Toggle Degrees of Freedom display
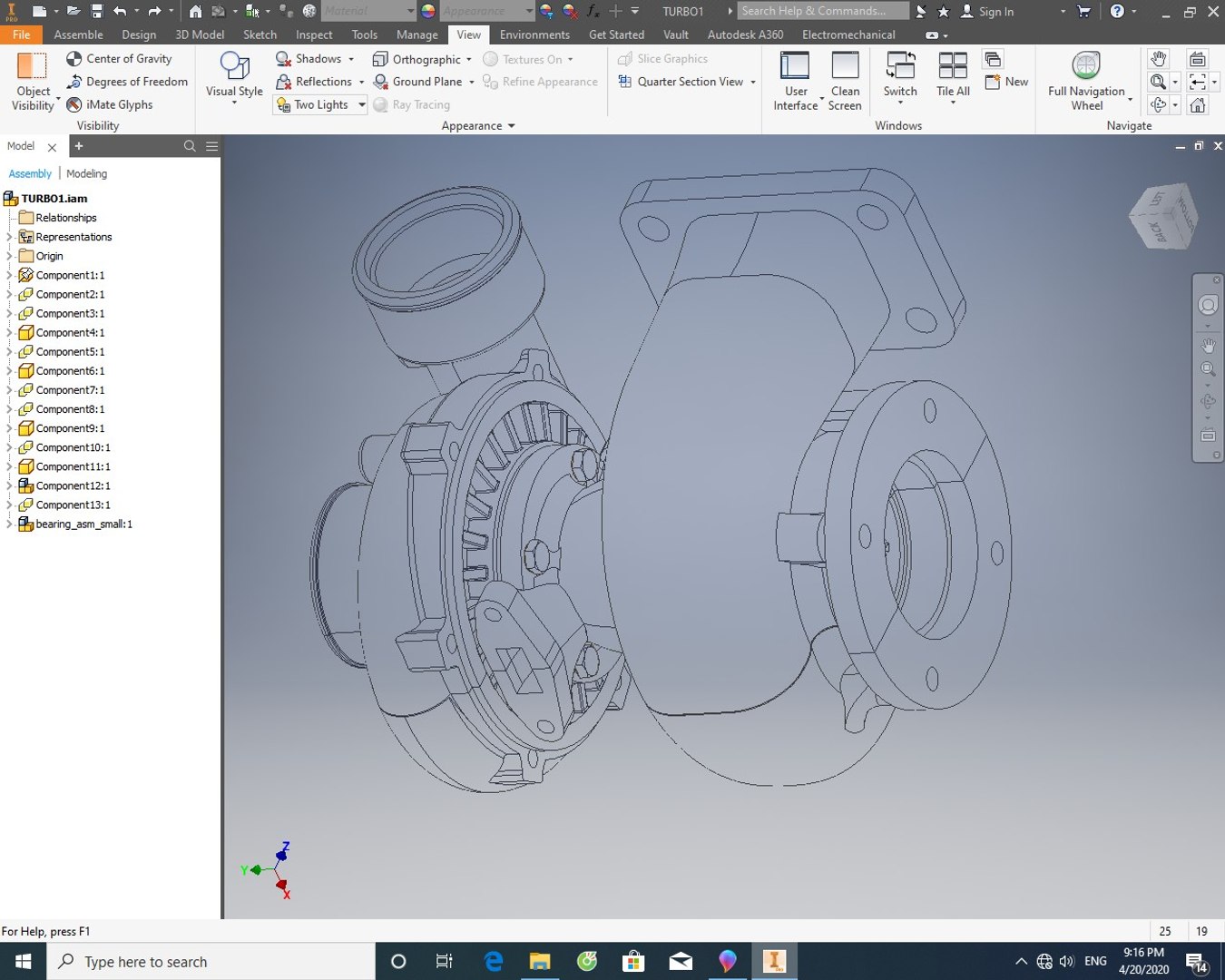Image resolution: width=1225 pixels, height=980 pixels. 127,82
